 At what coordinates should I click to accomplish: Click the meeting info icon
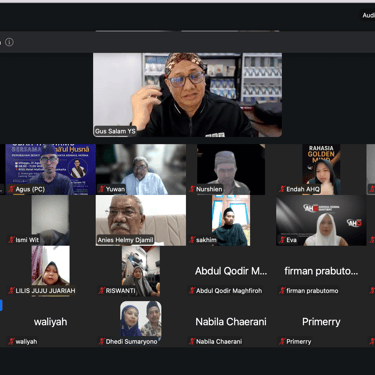(9, 42)
